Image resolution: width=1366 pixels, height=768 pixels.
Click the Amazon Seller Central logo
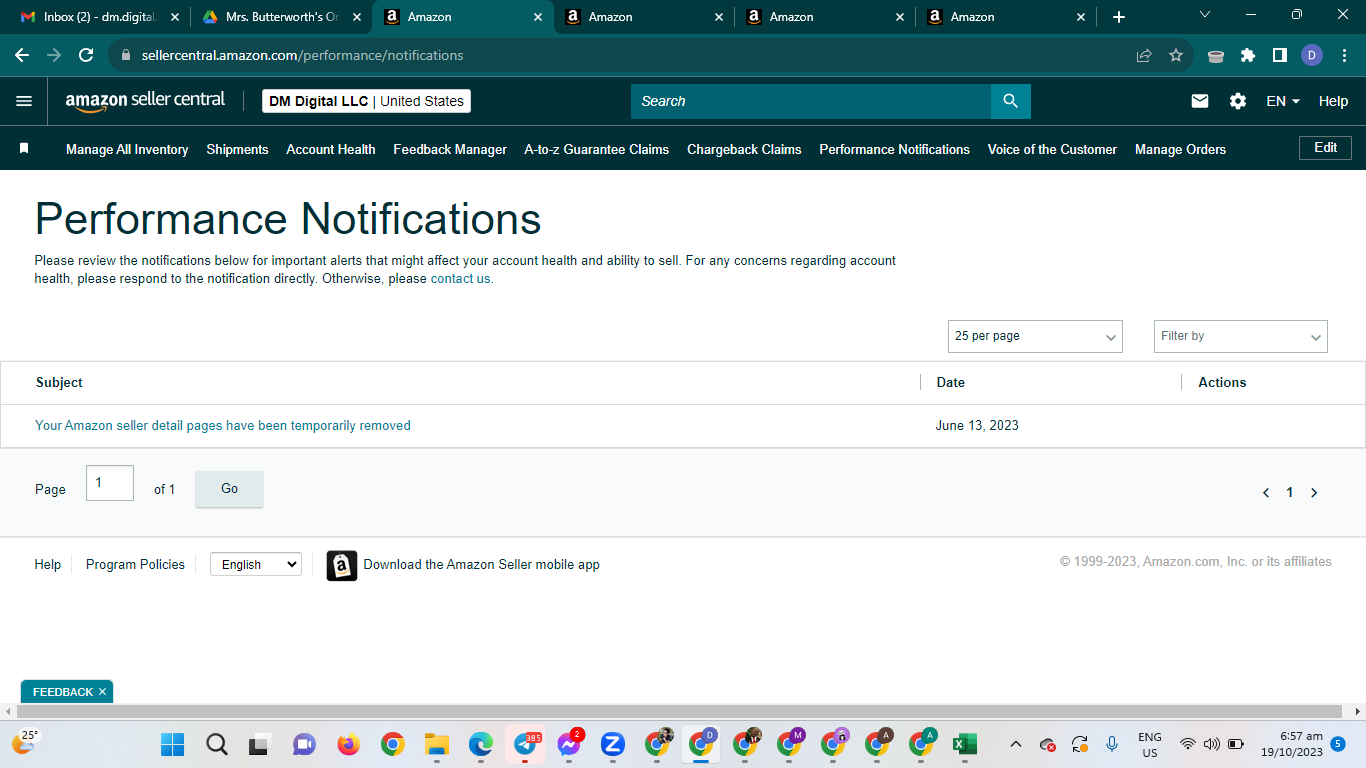coord(145,101)
